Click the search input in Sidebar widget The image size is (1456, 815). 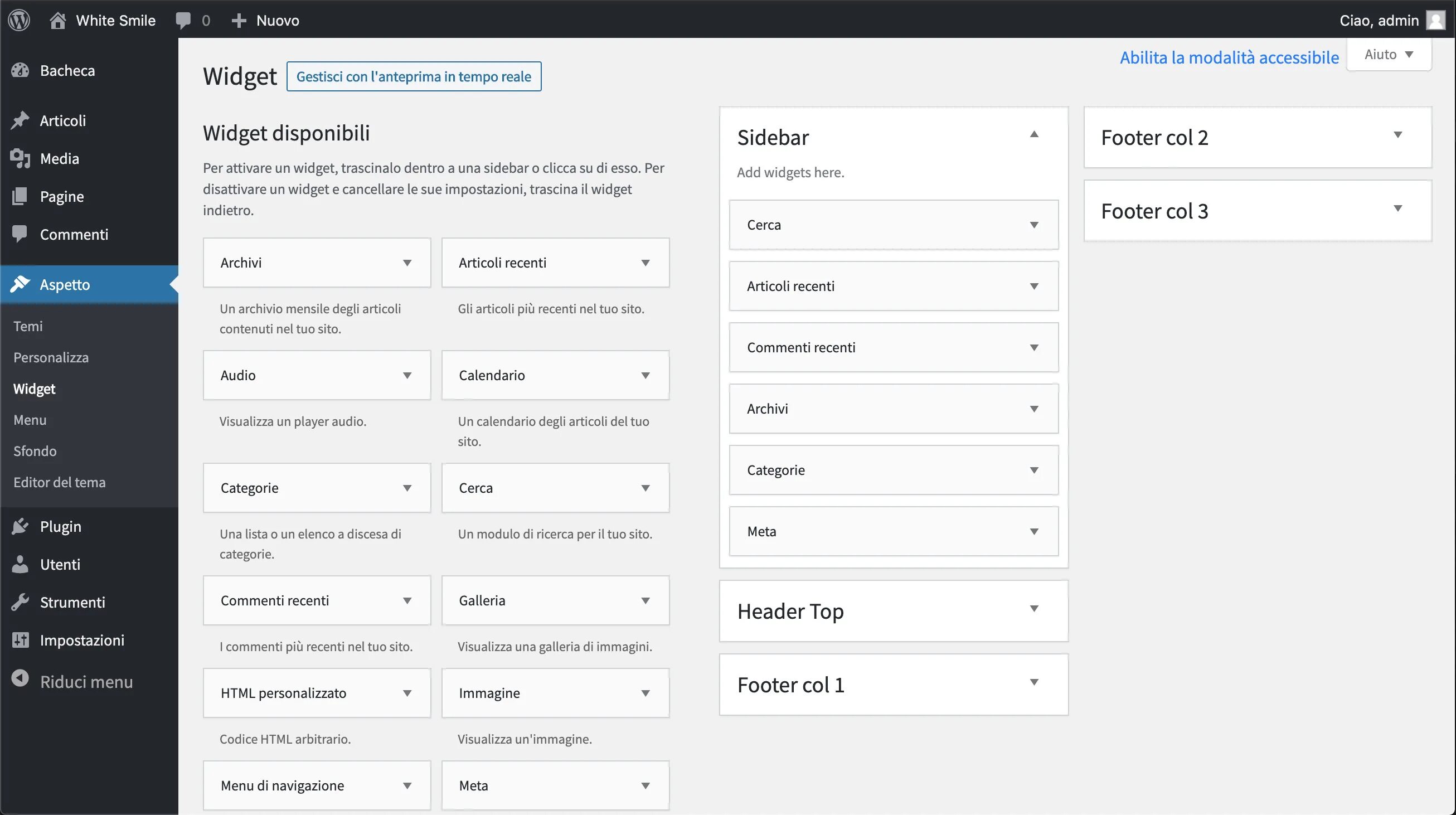pos(894,224)
